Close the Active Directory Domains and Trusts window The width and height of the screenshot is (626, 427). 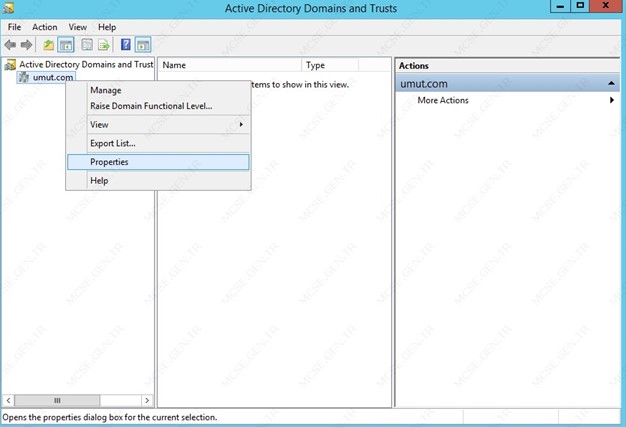(606, 6)
